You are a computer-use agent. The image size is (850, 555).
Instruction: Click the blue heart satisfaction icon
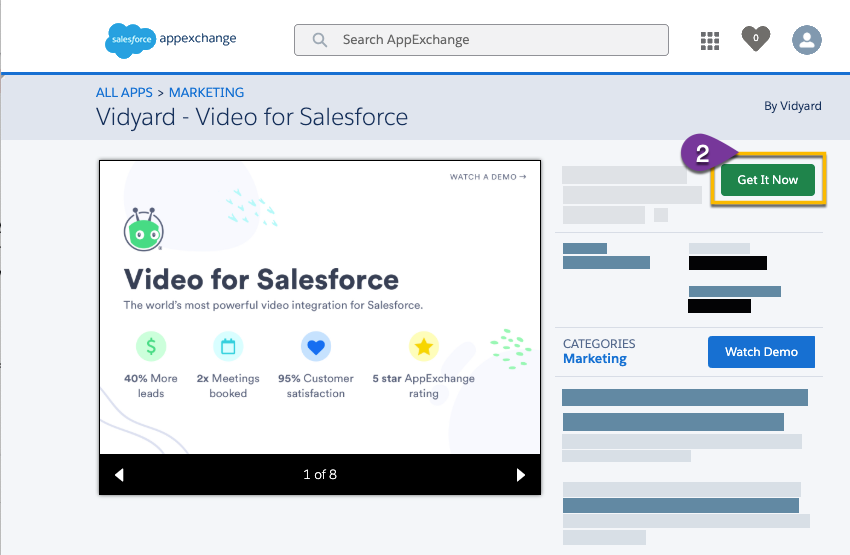(315, 346)
